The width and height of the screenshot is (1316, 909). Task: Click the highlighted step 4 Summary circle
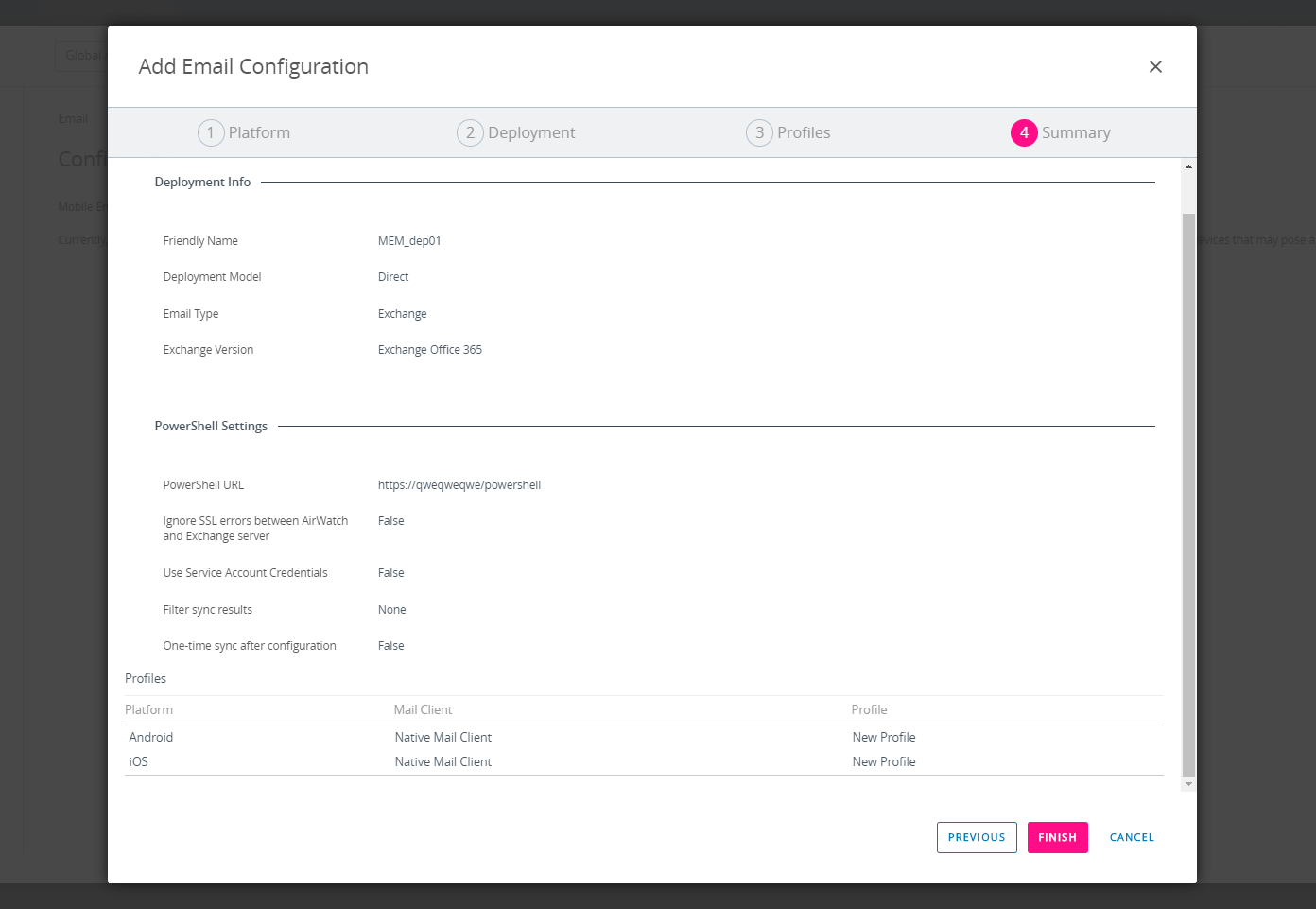point(1024,132)
